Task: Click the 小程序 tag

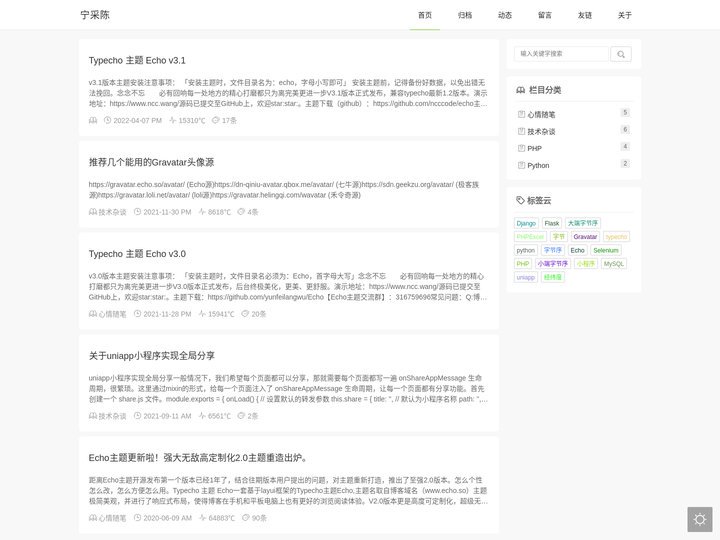Action: pyautogui.click(x=586, y=264)
